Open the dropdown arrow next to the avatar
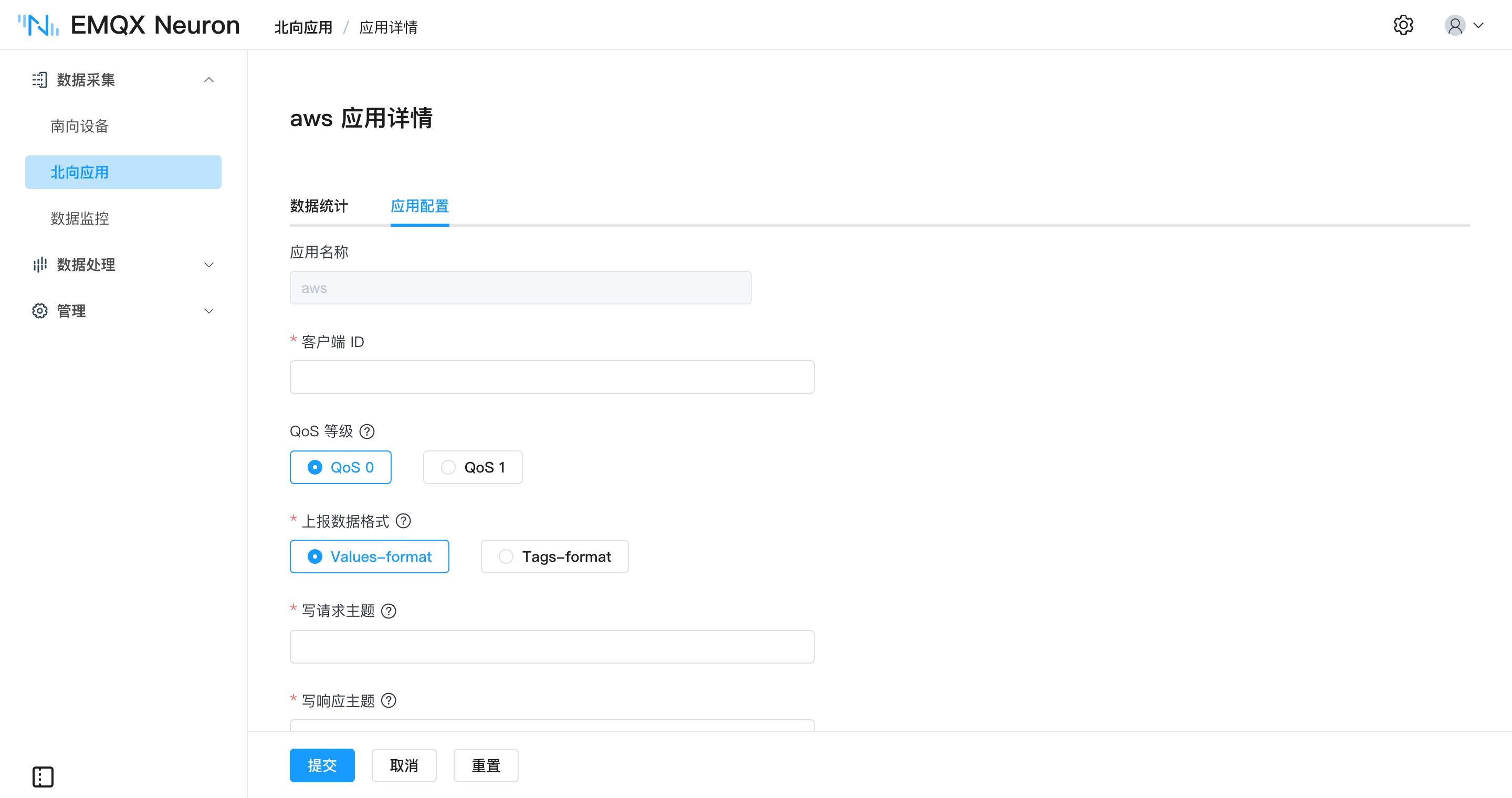1512x798 pixels. click(x=1478, y=25)
